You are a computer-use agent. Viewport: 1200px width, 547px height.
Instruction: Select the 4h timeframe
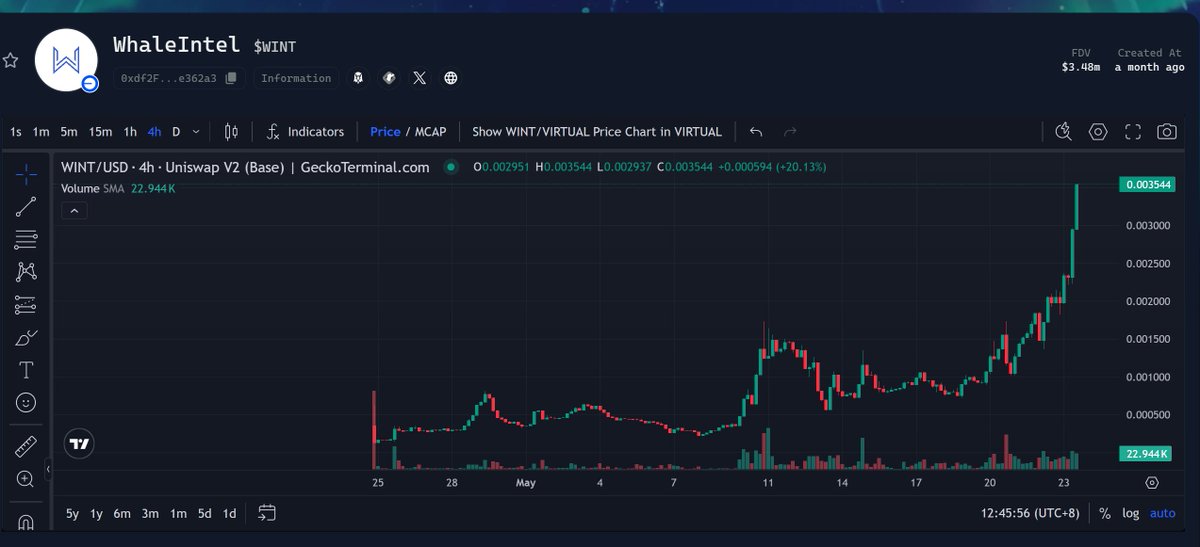(154, 132)
